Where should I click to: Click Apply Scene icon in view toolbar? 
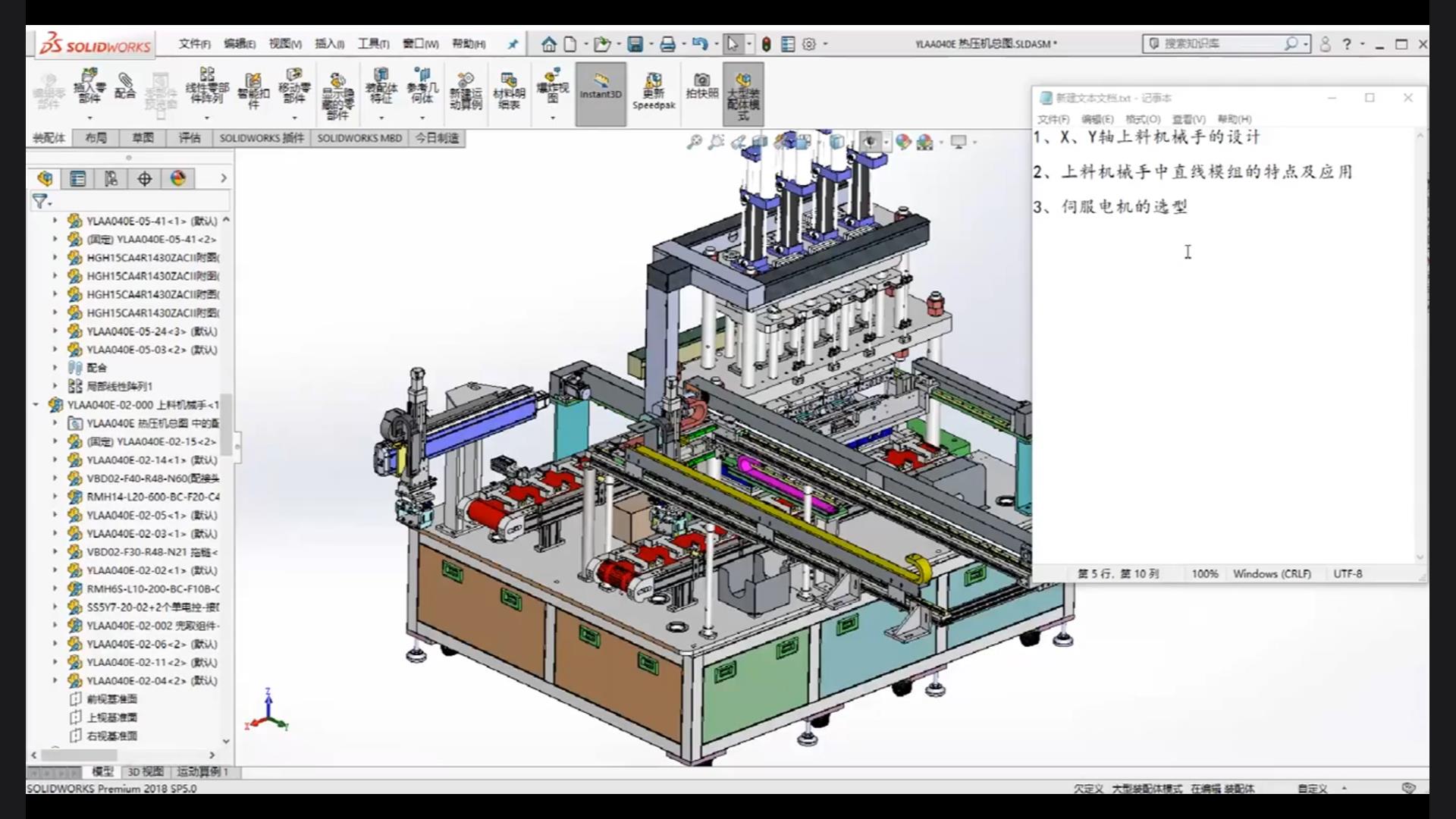tap(924, 142)
